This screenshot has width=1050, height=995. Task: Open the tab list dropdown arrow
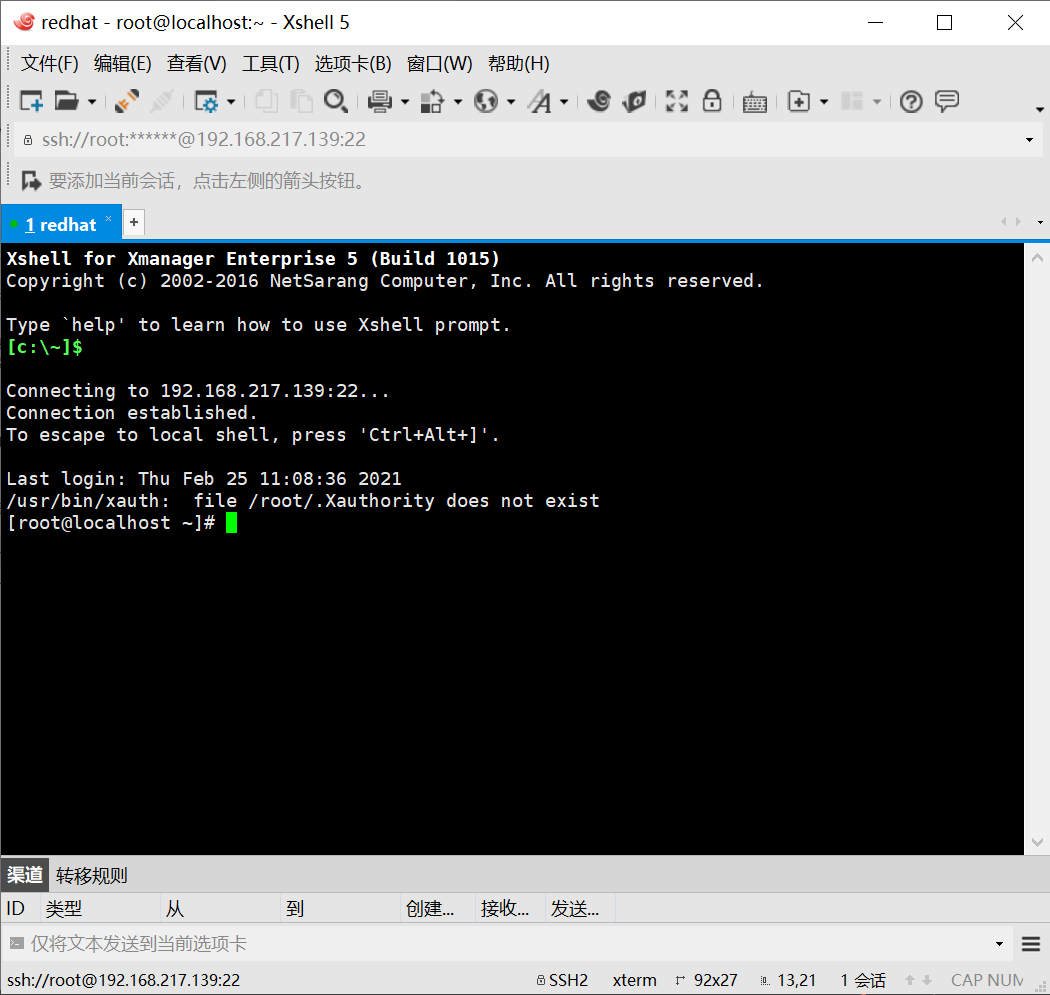click(x=1040, y=222)
